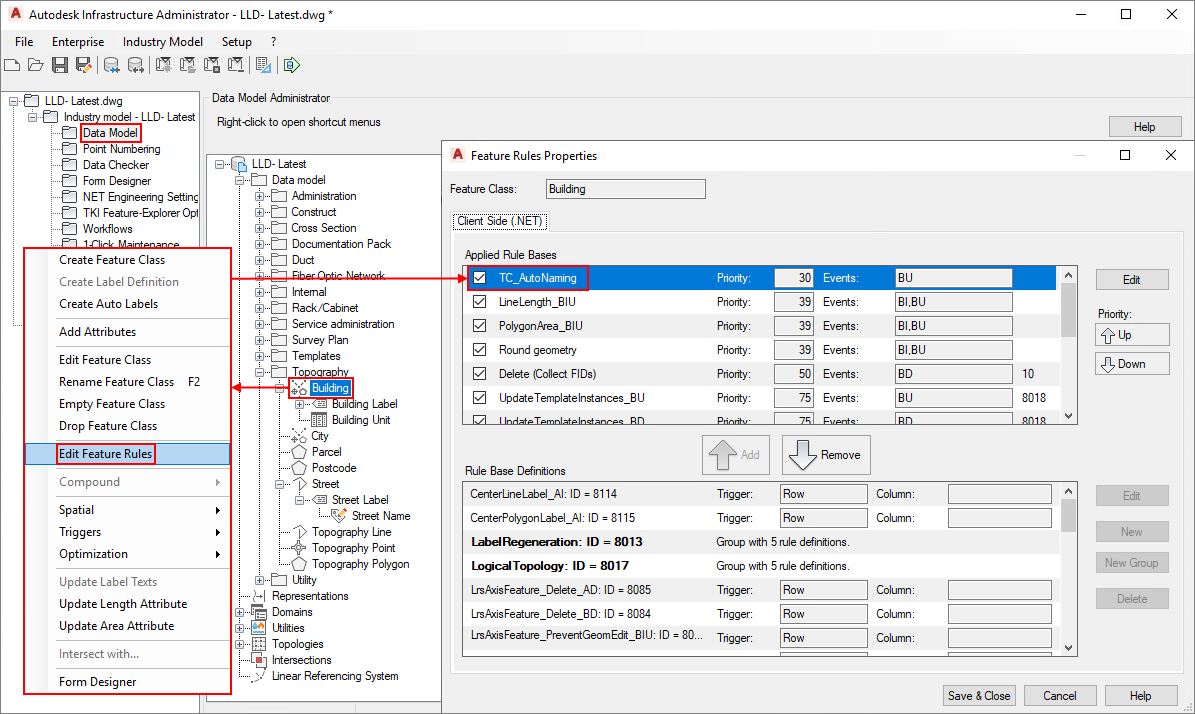Click the Topography Point icon in tree
Viewport: 1195px width, 714px height.
(299, 549)
